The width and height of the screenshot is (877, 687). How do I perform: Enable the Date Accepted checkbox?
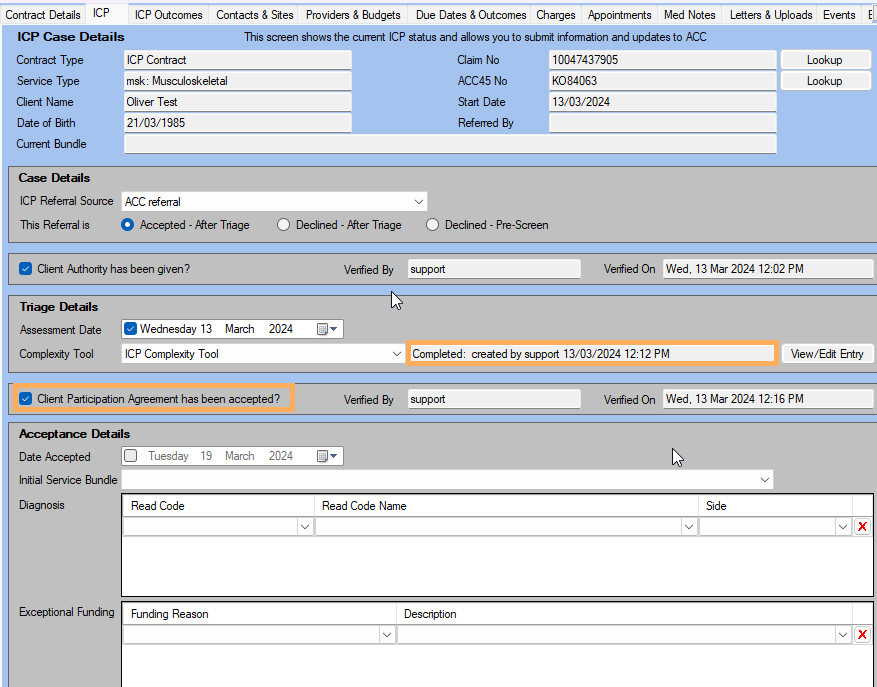coord(131,456)
